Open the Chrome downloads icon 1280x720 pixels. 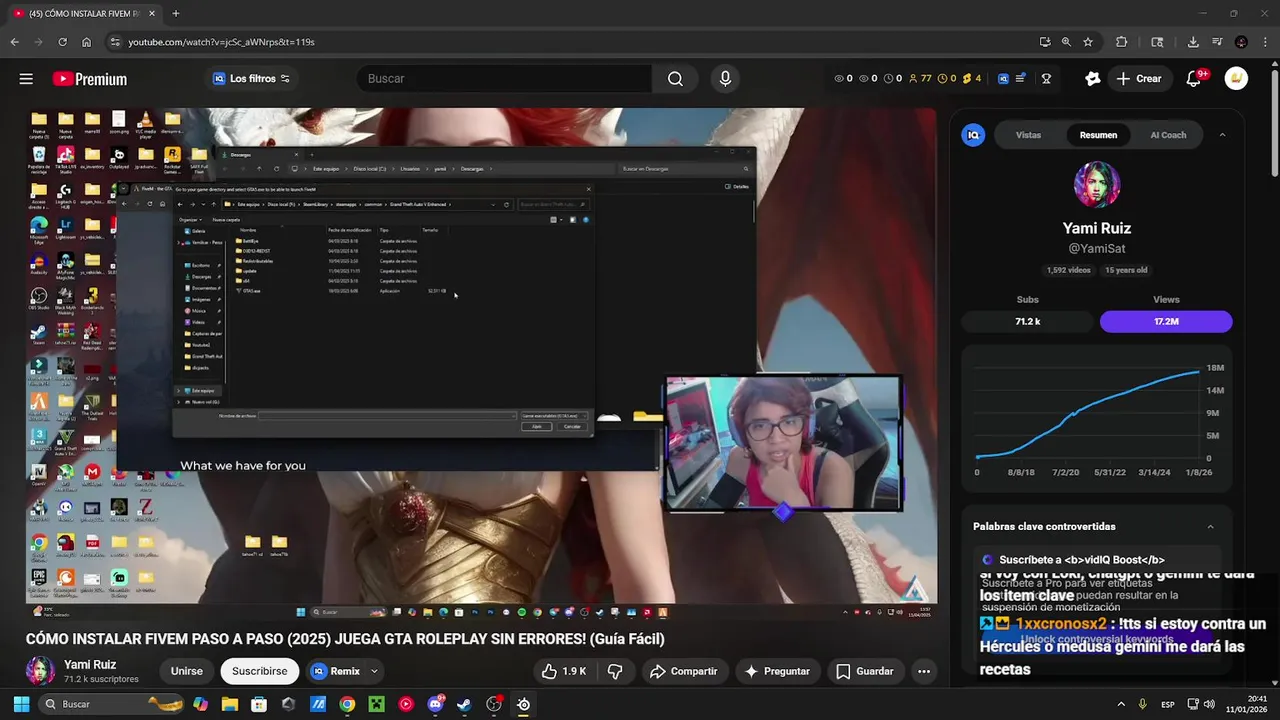click(1193, 42)
